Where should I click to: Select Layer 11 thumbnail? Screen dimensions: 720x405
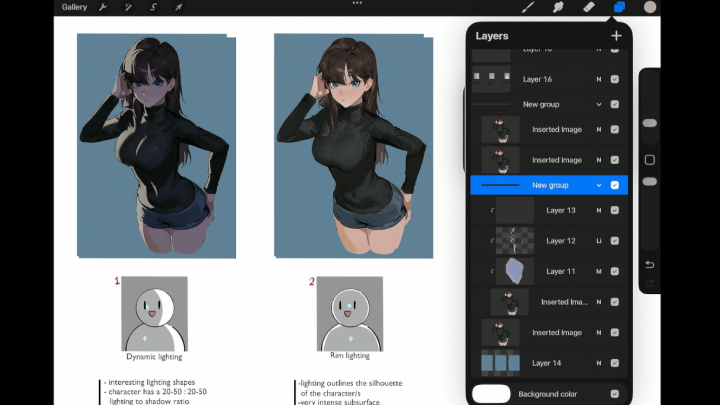515,271
